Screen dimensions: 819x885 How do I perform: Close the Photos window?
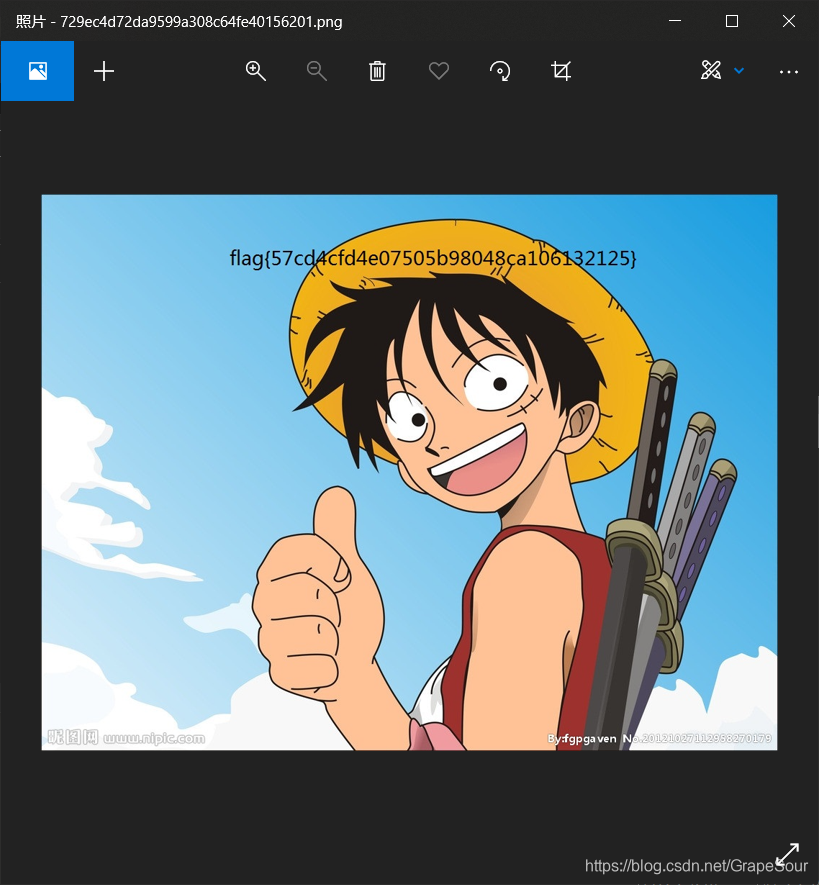point(789,21)
